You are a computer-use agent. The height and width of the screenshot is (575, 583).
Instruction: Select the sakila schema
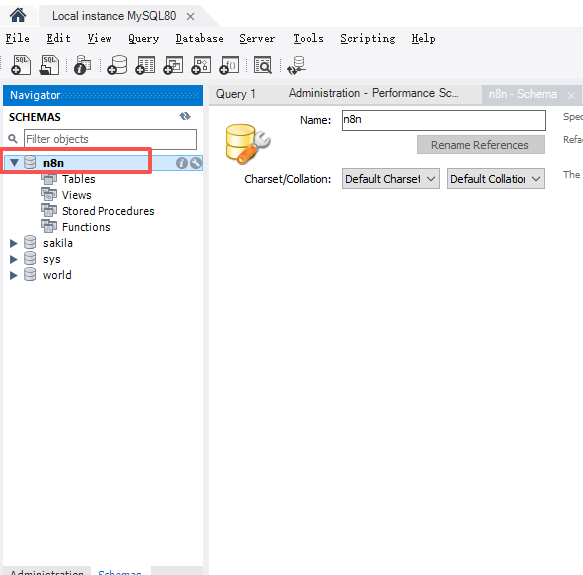click(58, 243)
